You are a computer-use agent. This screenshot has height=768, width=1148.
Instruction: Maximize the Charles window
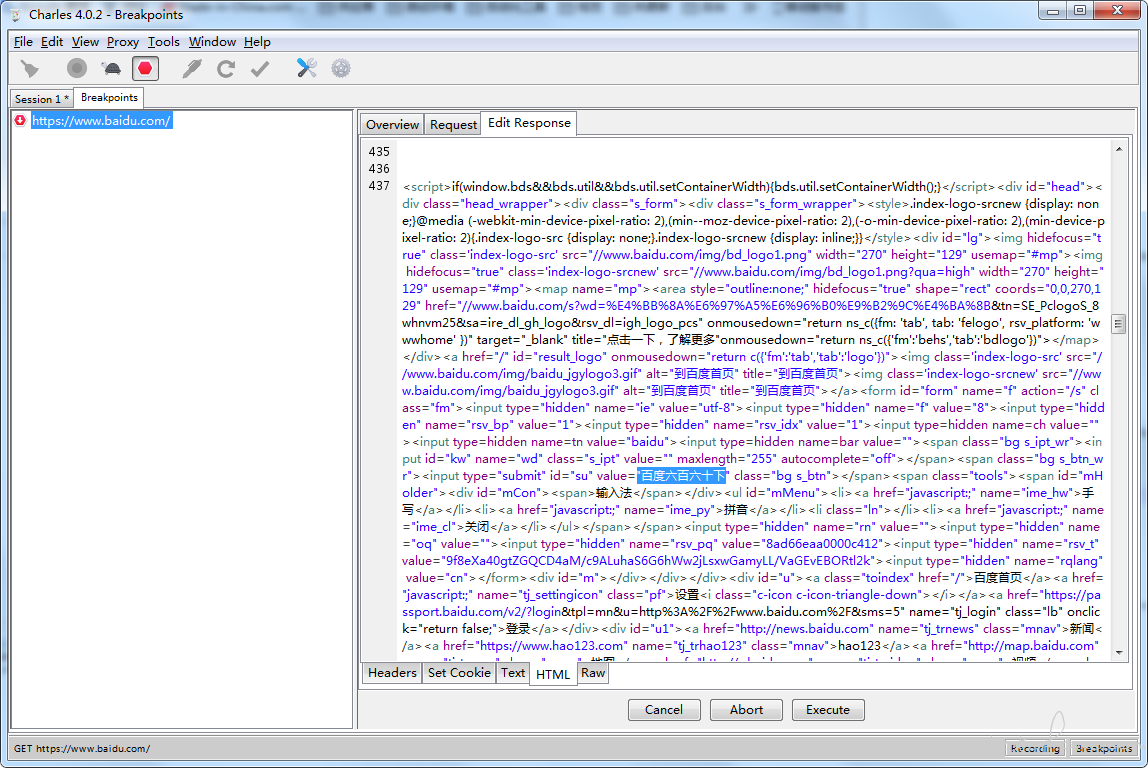[1079, 11]
